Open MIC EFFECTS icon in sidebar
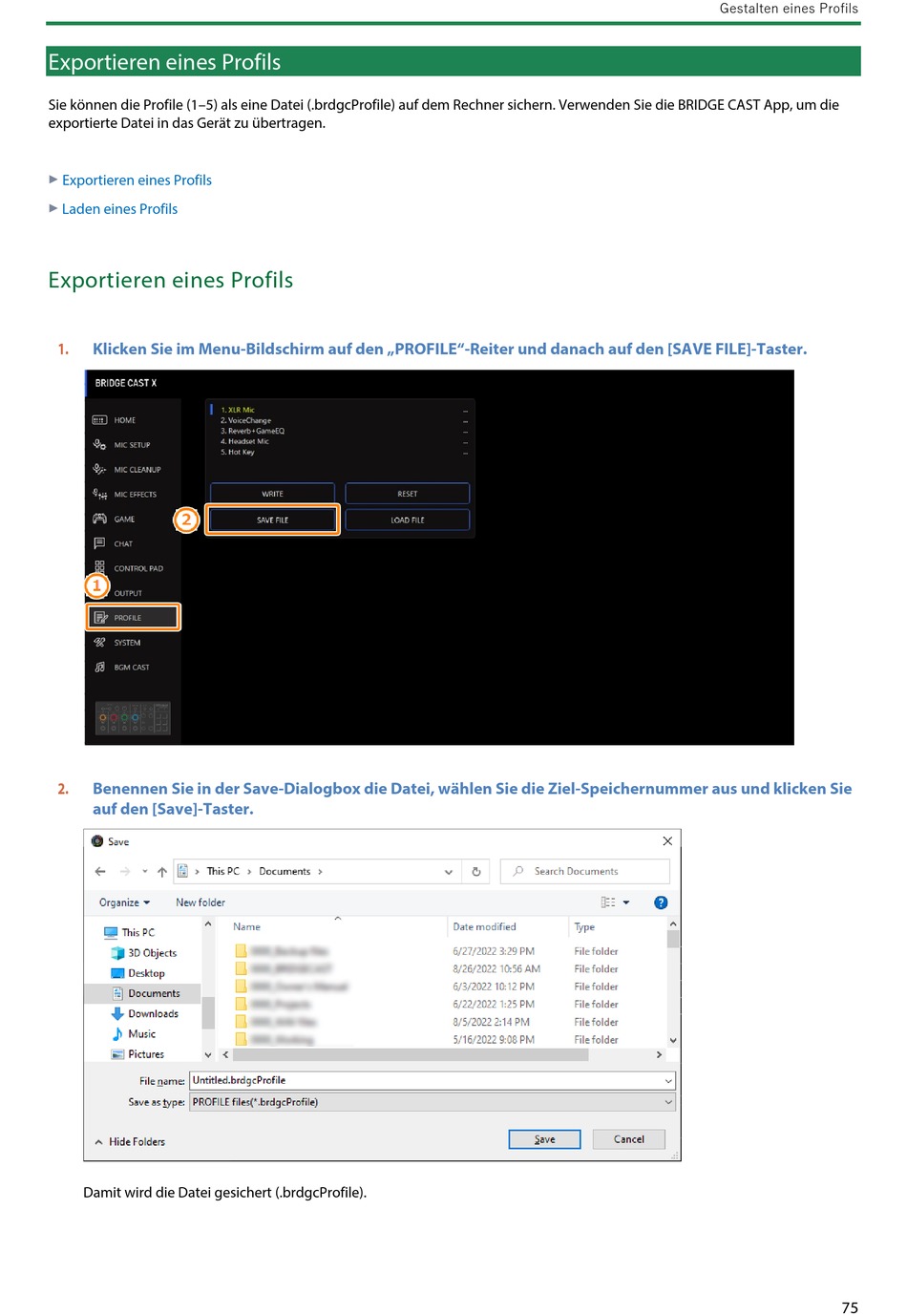 click(99, 495)
